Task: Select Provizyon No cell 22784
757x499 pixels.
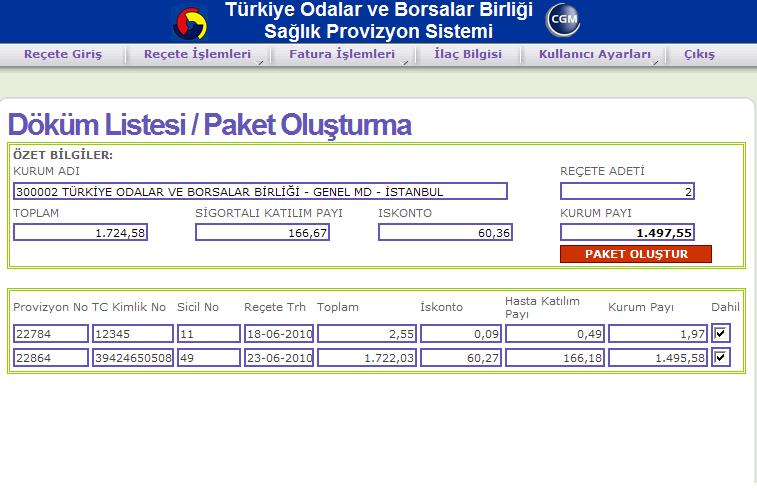Action: [x=51, y=333]
